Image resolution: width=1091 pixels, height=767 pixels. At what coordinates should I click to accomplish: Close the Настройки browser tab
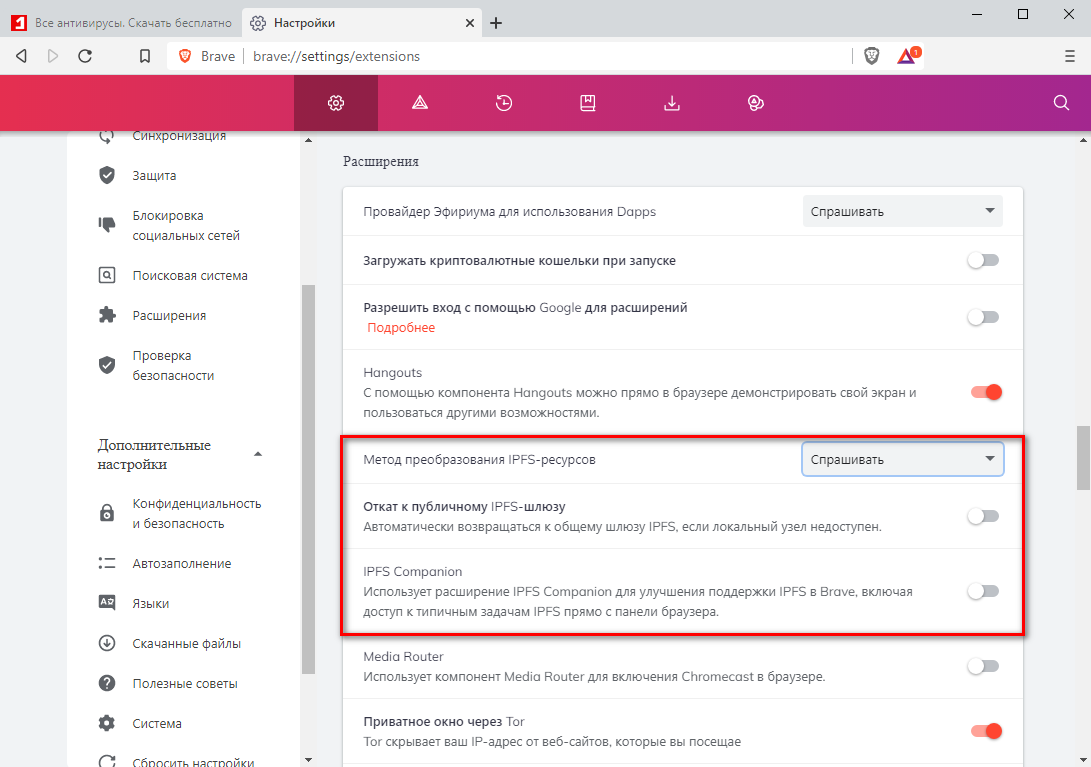tap(470, 23)
